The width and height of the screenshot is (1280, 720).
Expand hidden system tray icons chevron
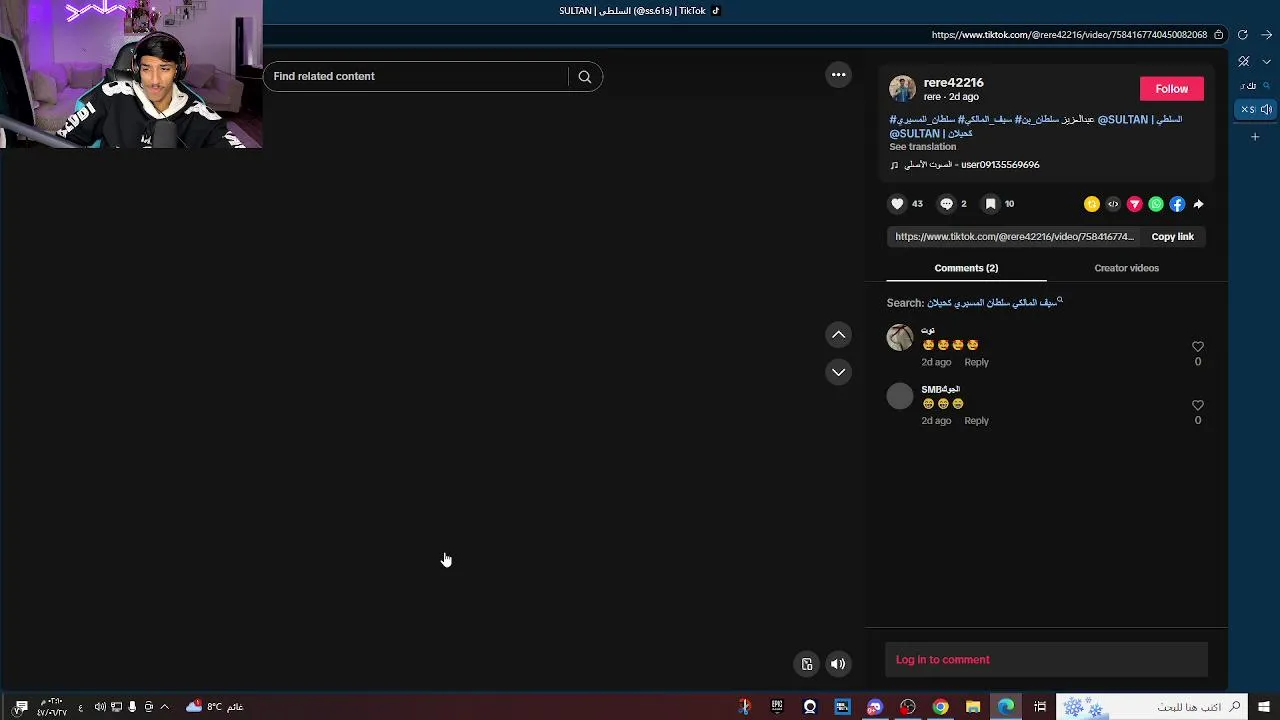point(164,707)
